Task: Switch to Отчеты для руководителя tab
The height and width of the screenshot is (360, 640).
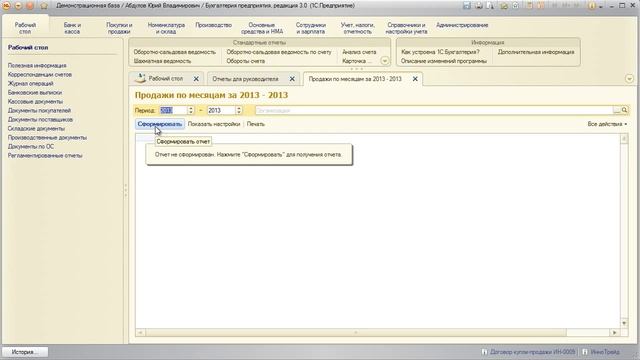Action: [x=245, y=79]
